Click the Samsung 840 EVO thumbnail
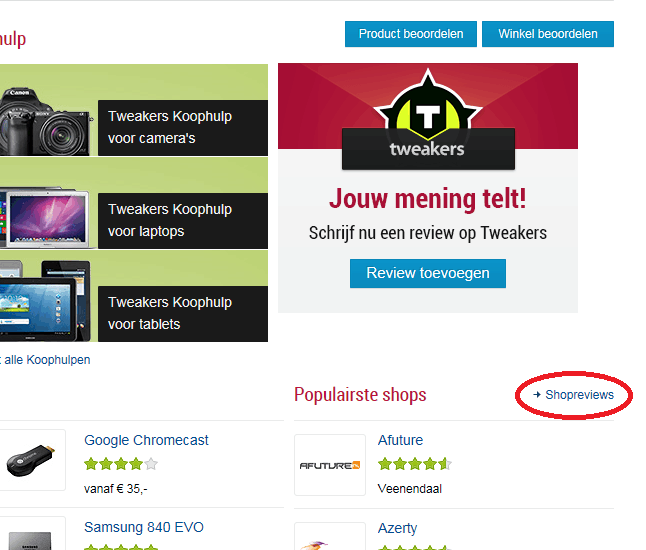 point(33,534)
